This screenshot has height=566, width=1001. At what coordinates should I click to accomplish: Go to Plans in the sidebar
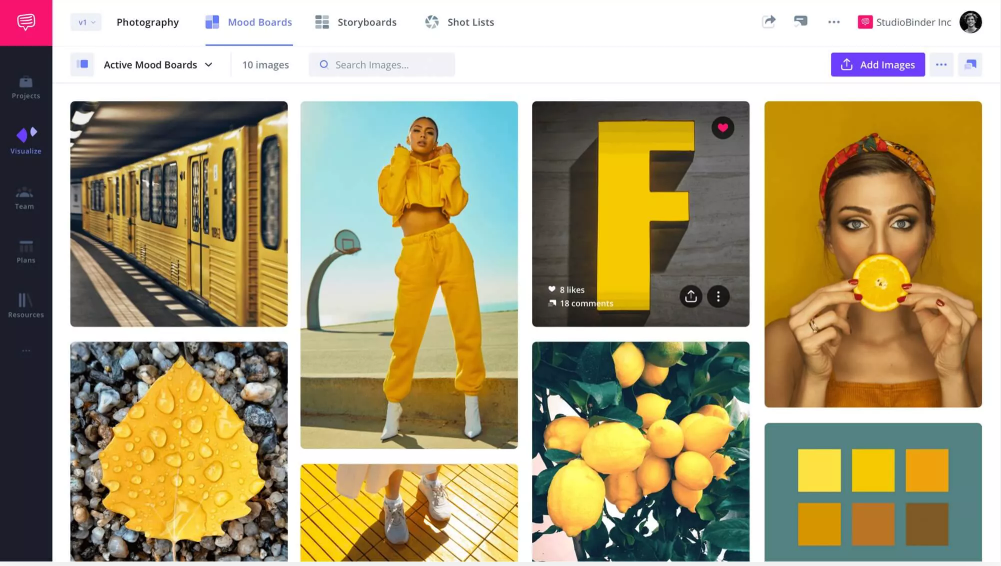click(x=26, y=251)
